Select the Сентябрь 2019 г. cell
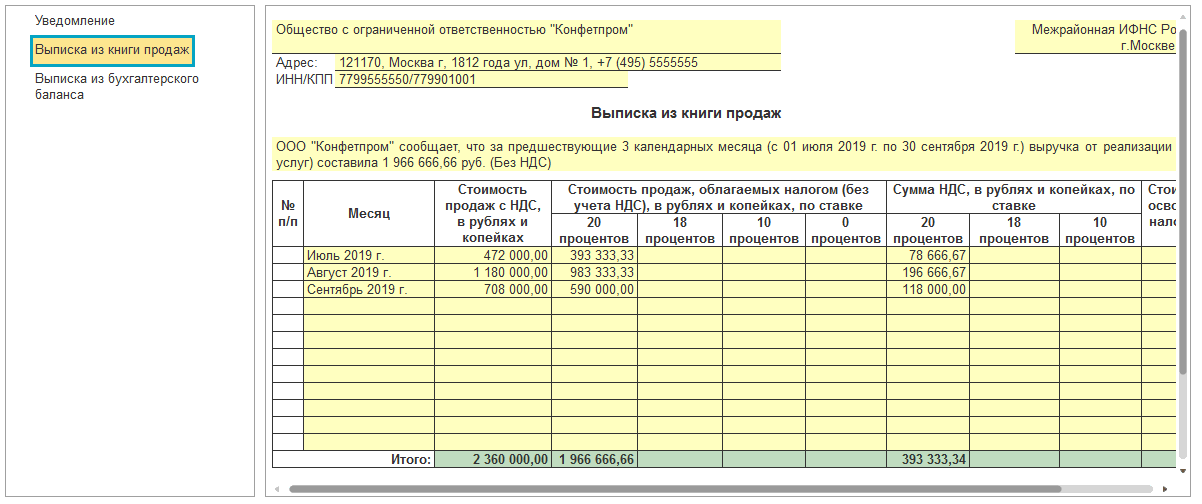This screenshot has width=1202, height=504. coord(369,290)
